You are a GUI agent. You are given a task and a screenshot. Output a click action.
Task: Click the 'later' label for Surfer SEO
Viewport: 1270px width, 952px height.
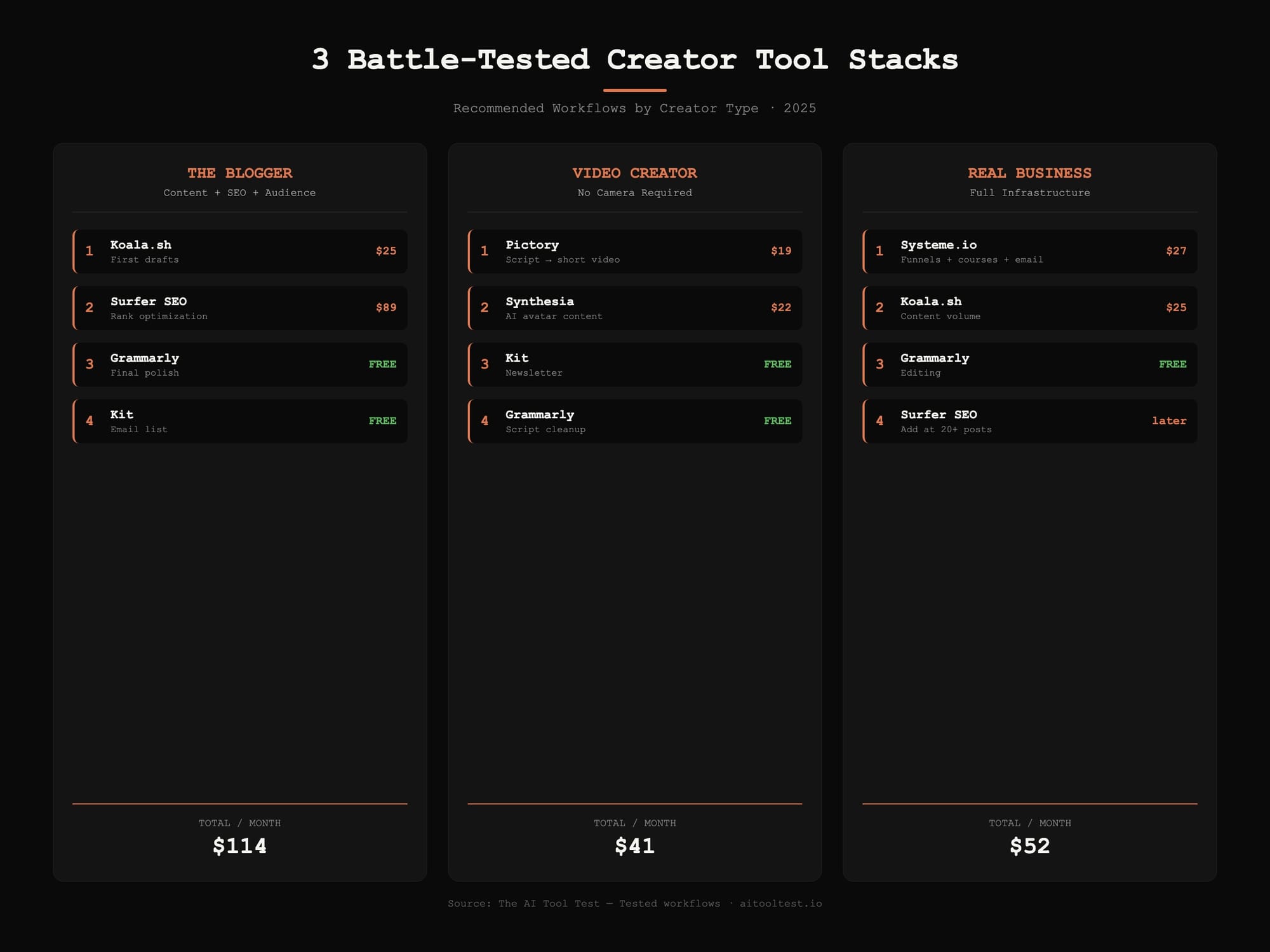pyautogui.click(x=1169, y=421)
